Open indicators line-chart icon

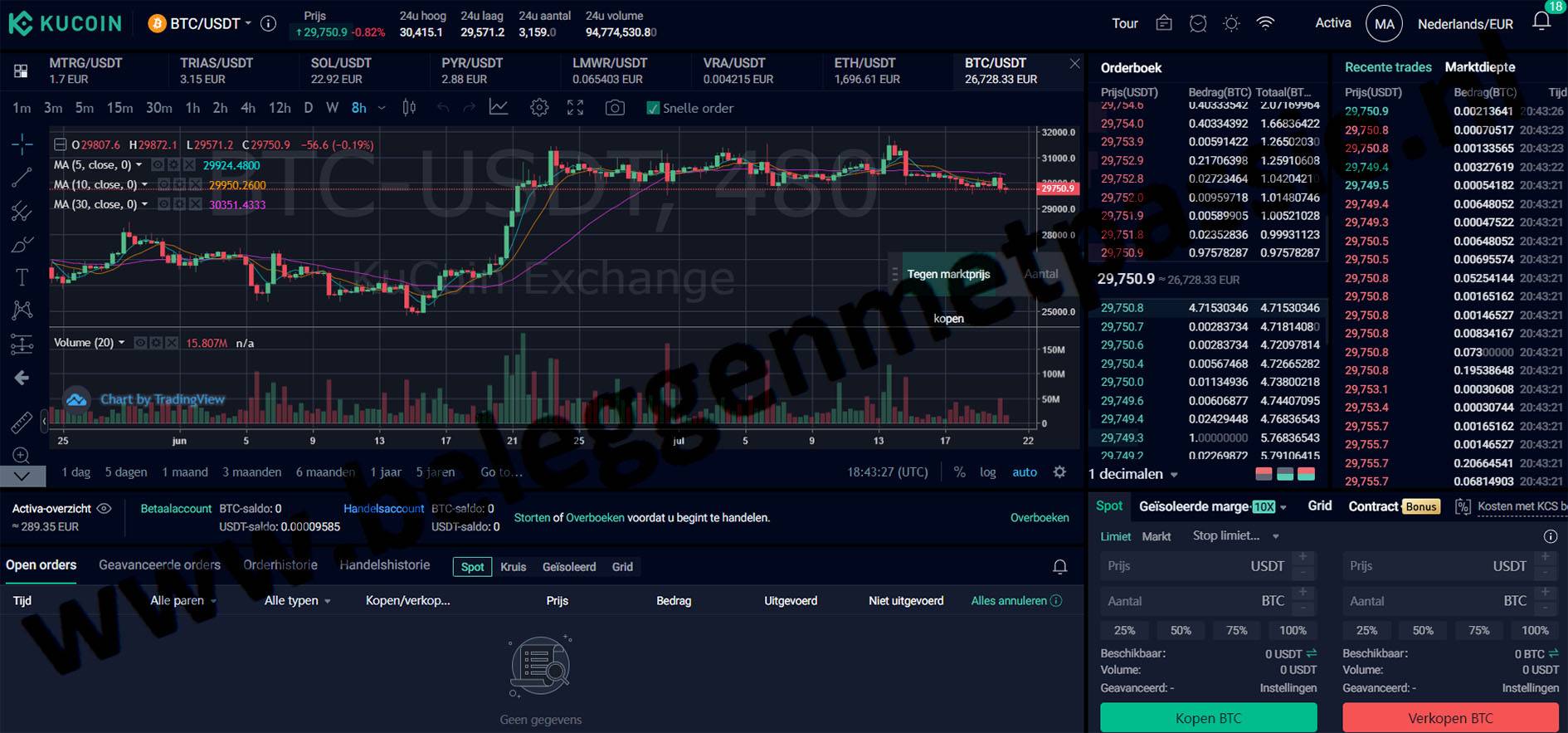coord(499,108)
